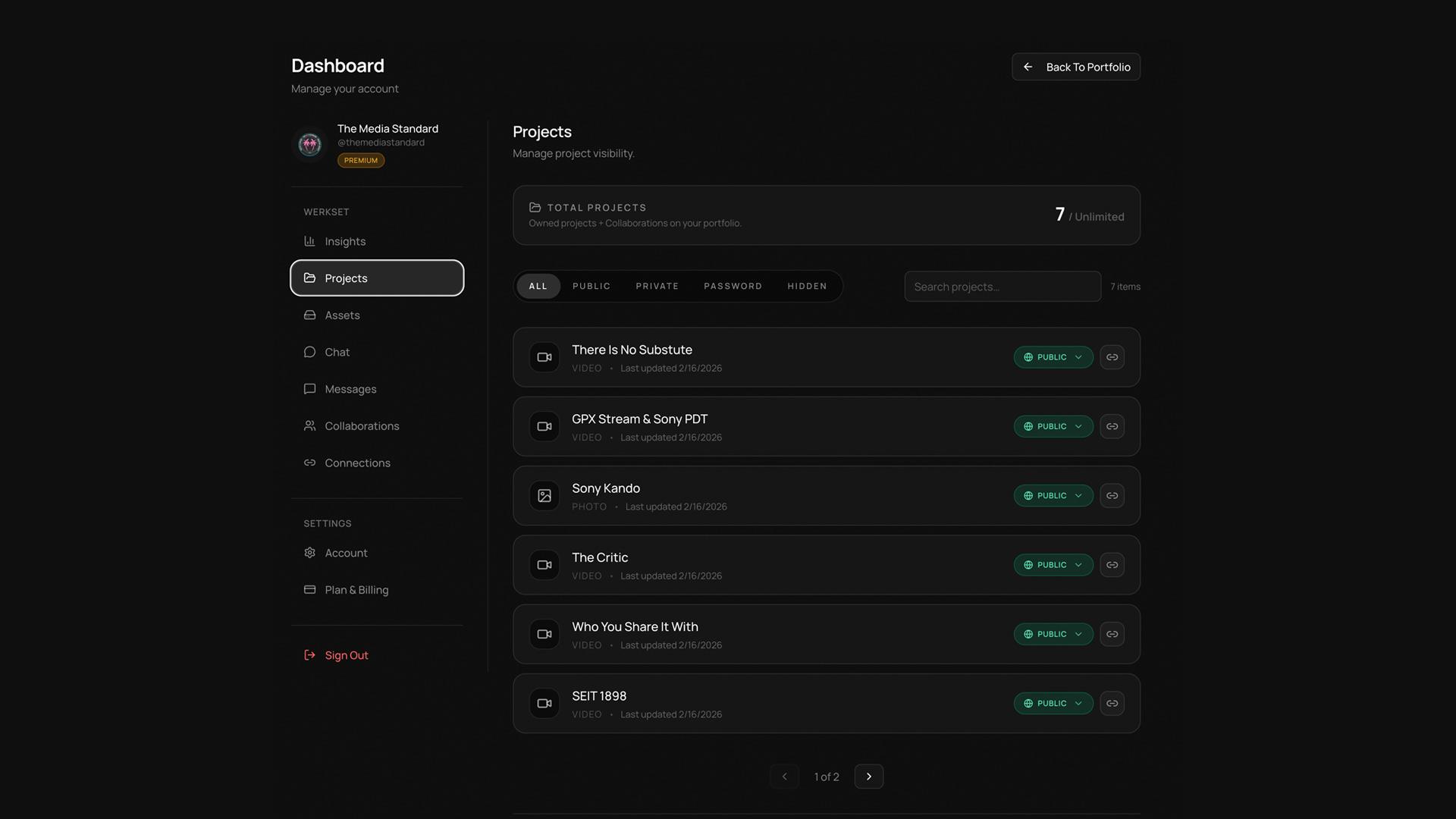Filter projects by Private tab
The height and width of the screenshot is (819, 1456).
[657, 286]
